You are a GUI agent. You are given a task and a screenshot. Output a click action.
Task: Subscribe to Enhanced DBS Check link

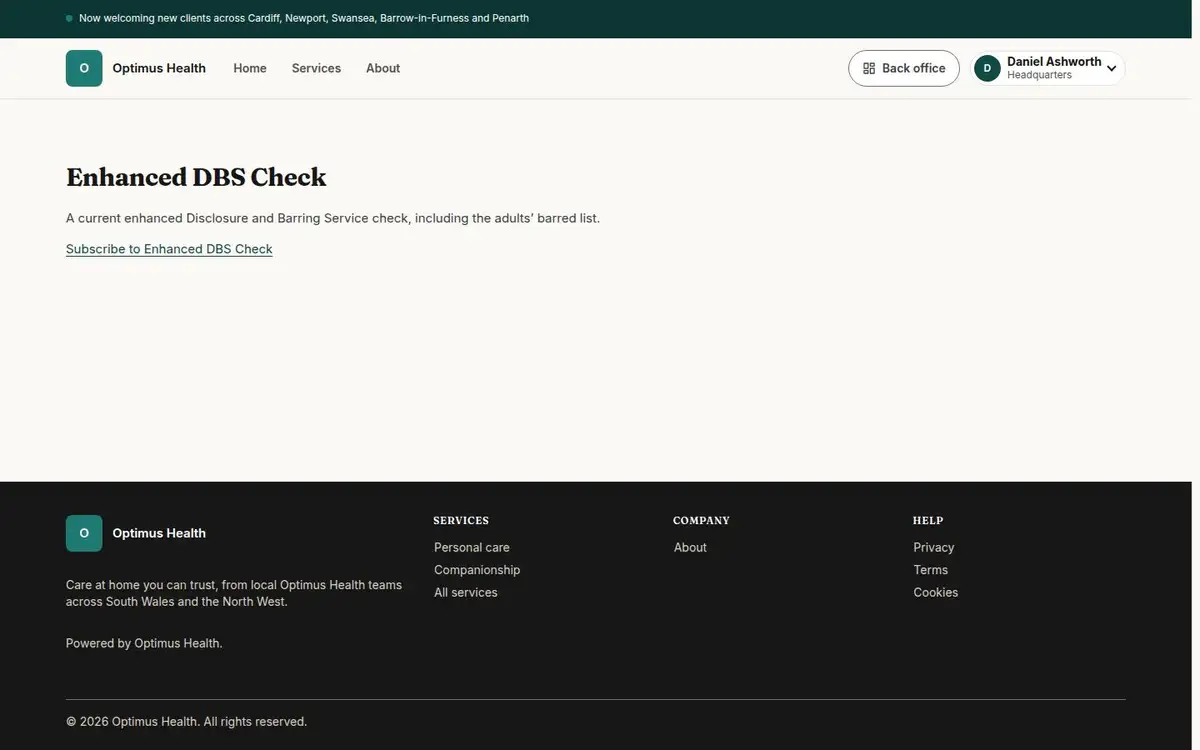tap(169, 249)
